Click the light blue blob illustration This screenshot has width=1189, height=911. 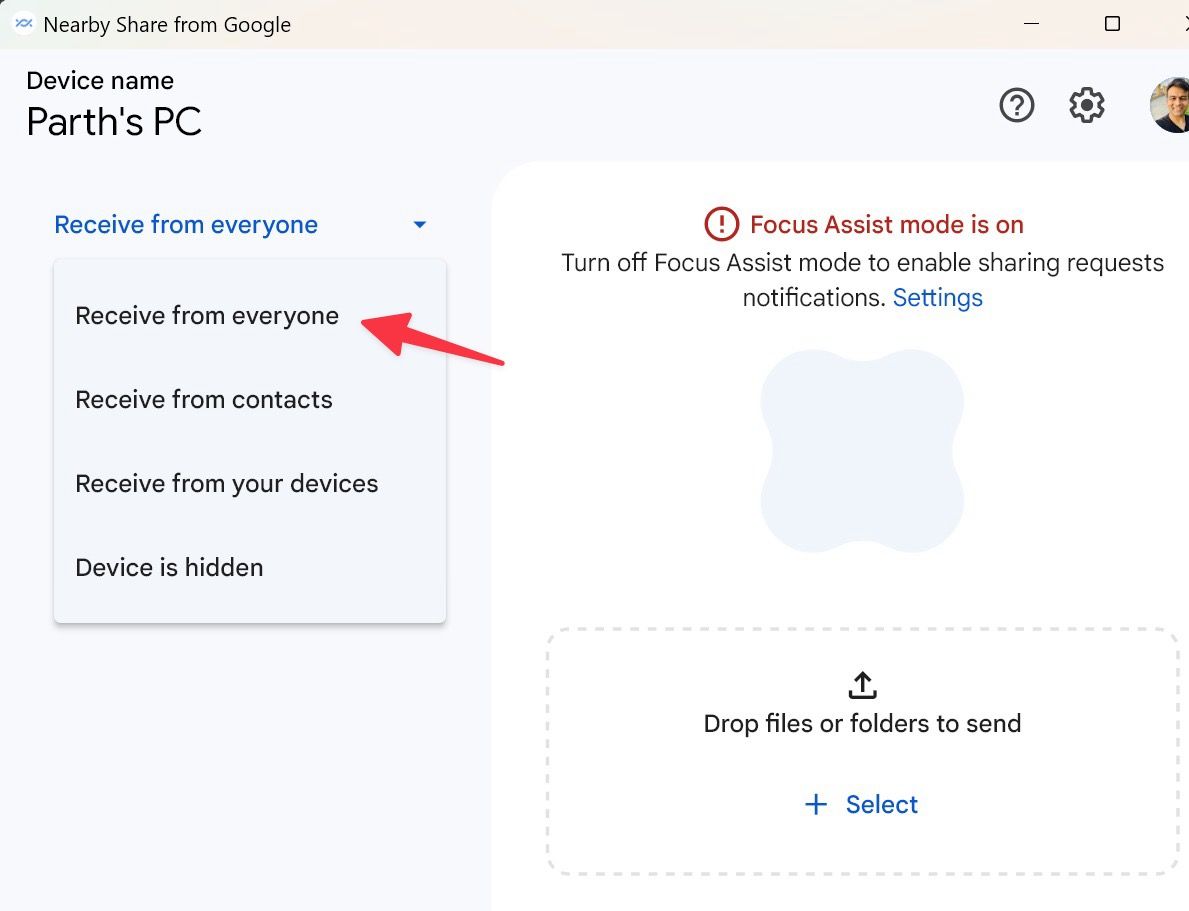coord(862,452)
